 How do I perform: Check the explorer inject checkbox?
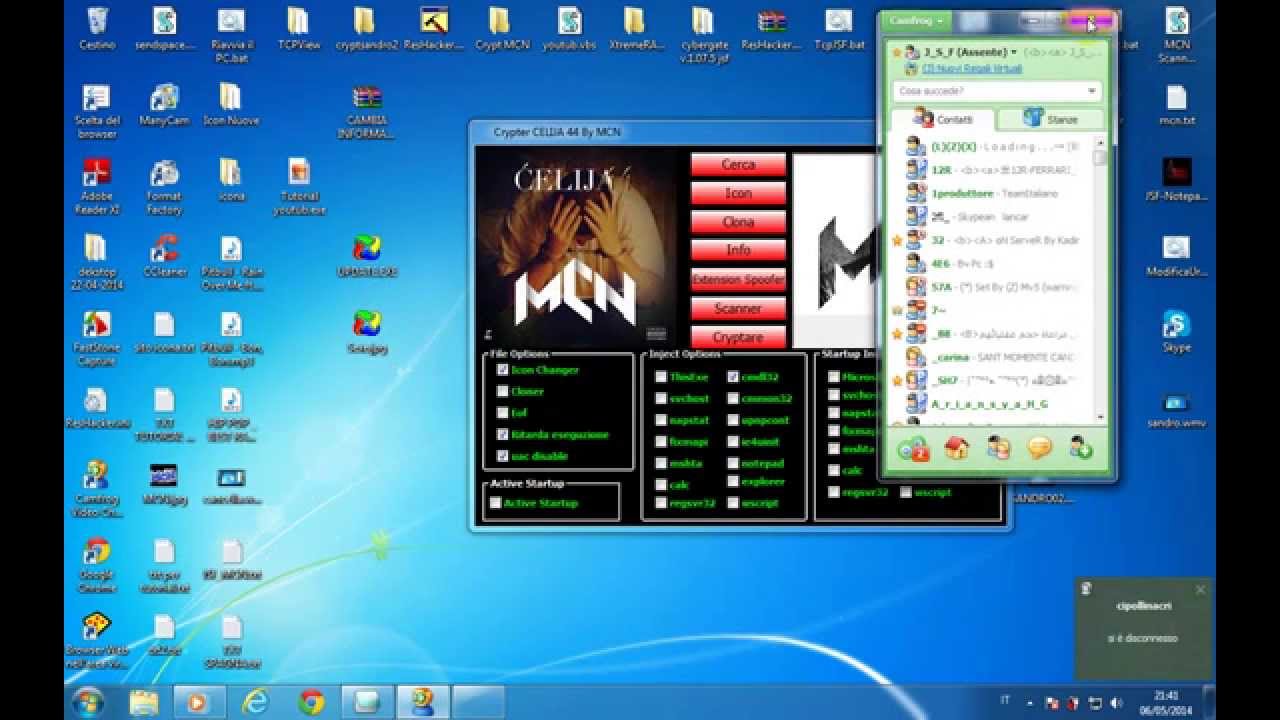click(733, 482)
